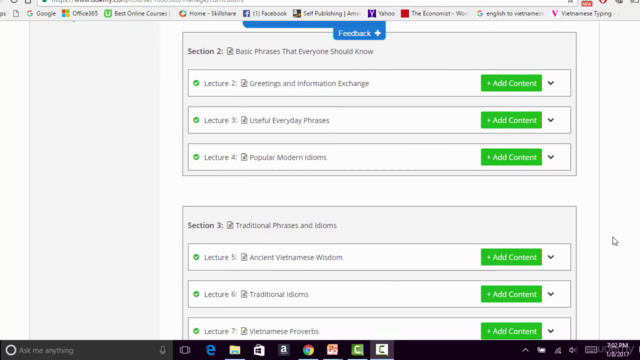Viewport: 640px width, 360px height.
Task: Click the document icon beside Section 3 title
Action: pos(230,225)
